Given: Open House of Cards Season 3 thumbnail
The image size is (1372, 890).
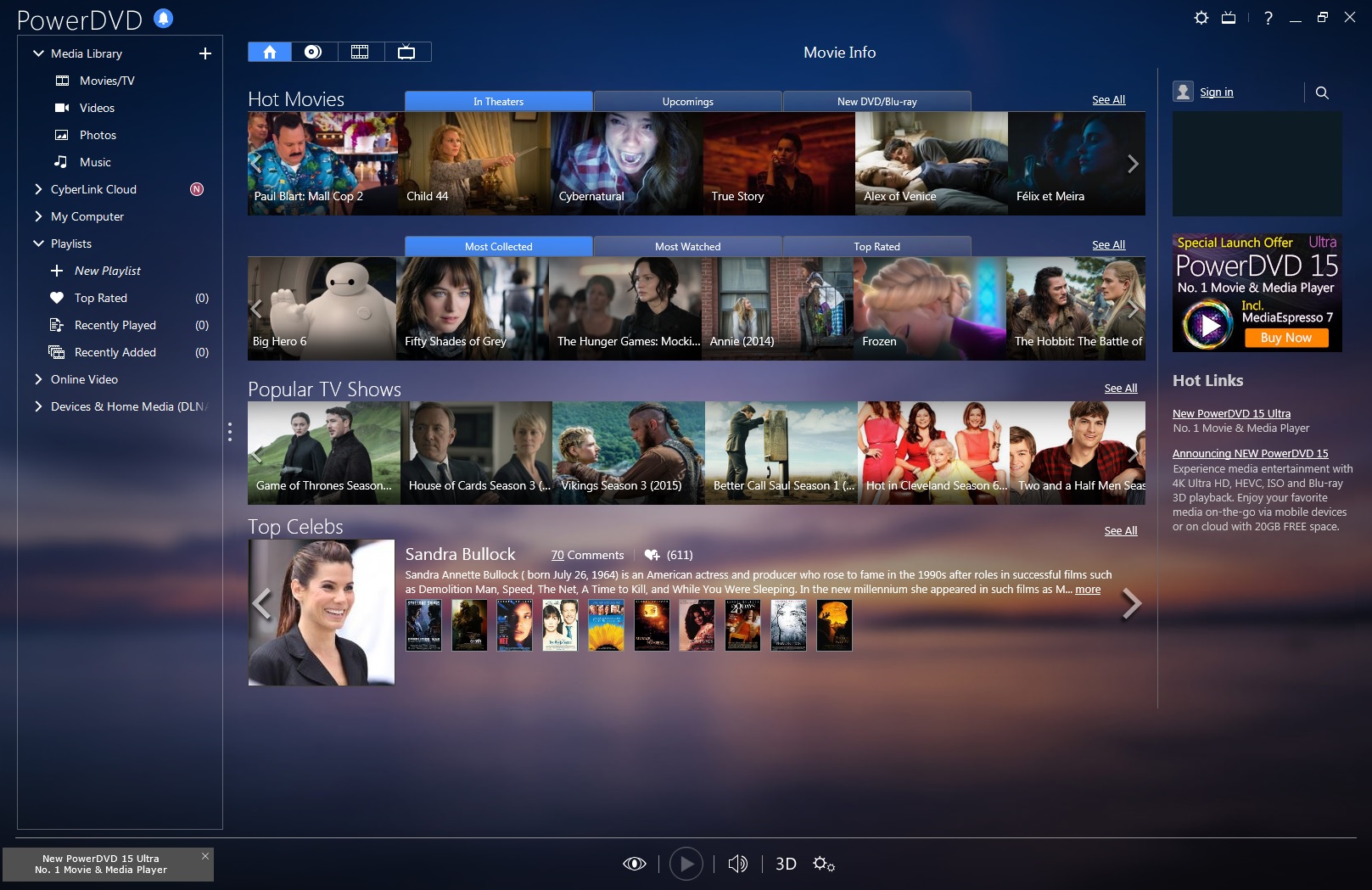Looking at the screenshot, I should (476, 453).
